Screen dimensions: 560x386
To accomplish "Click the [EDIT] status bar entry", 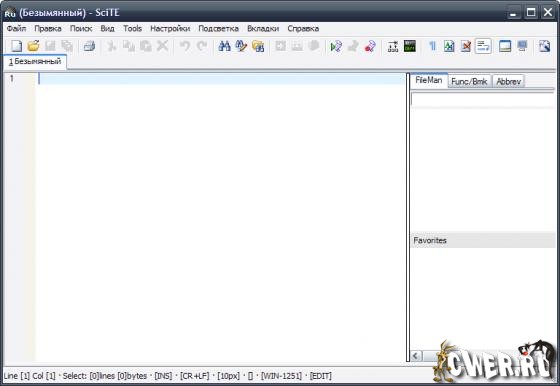I will pos(321,376).
